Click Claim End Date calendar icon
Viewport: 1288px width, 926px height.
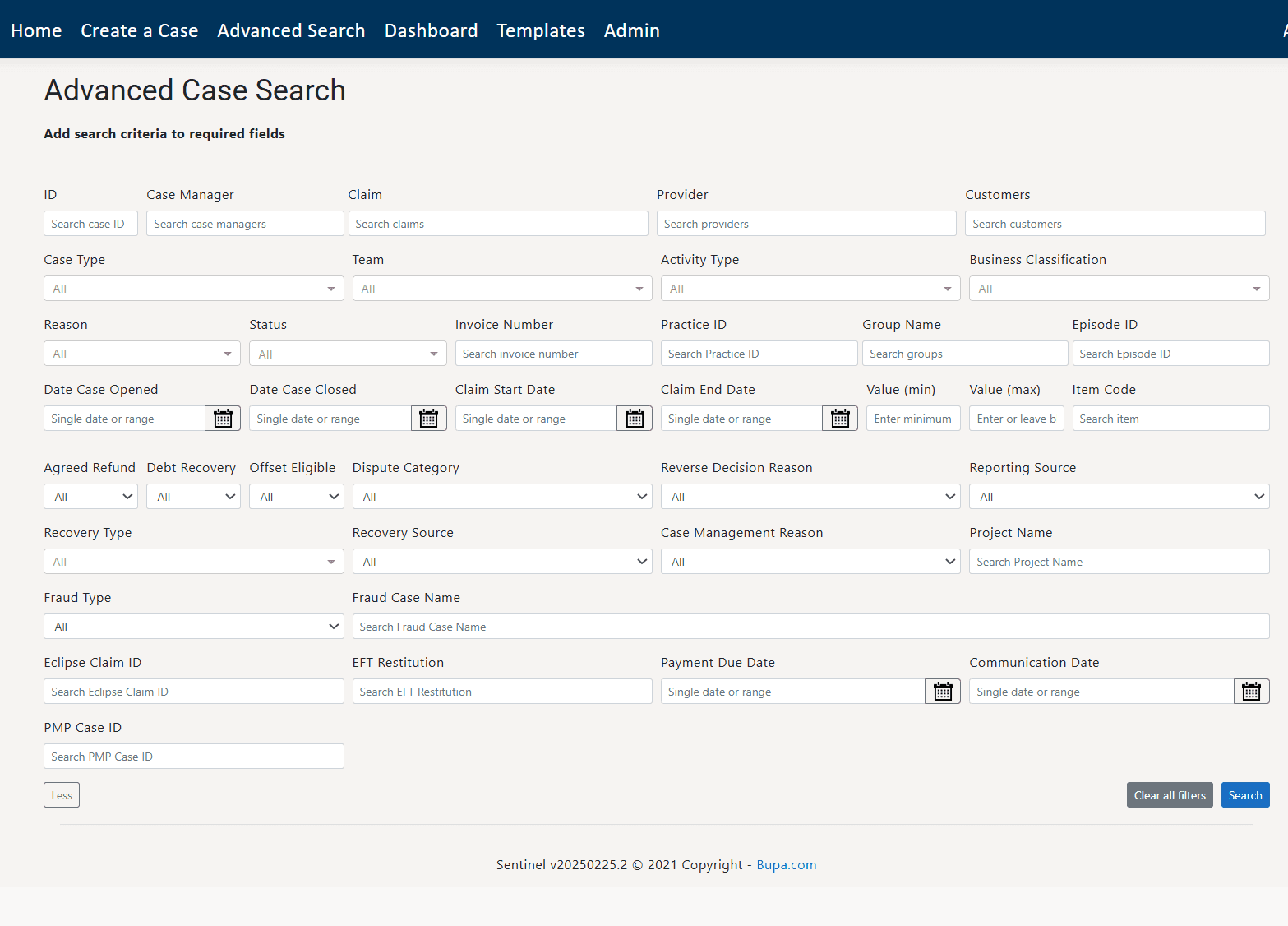[x=840, y=419]
